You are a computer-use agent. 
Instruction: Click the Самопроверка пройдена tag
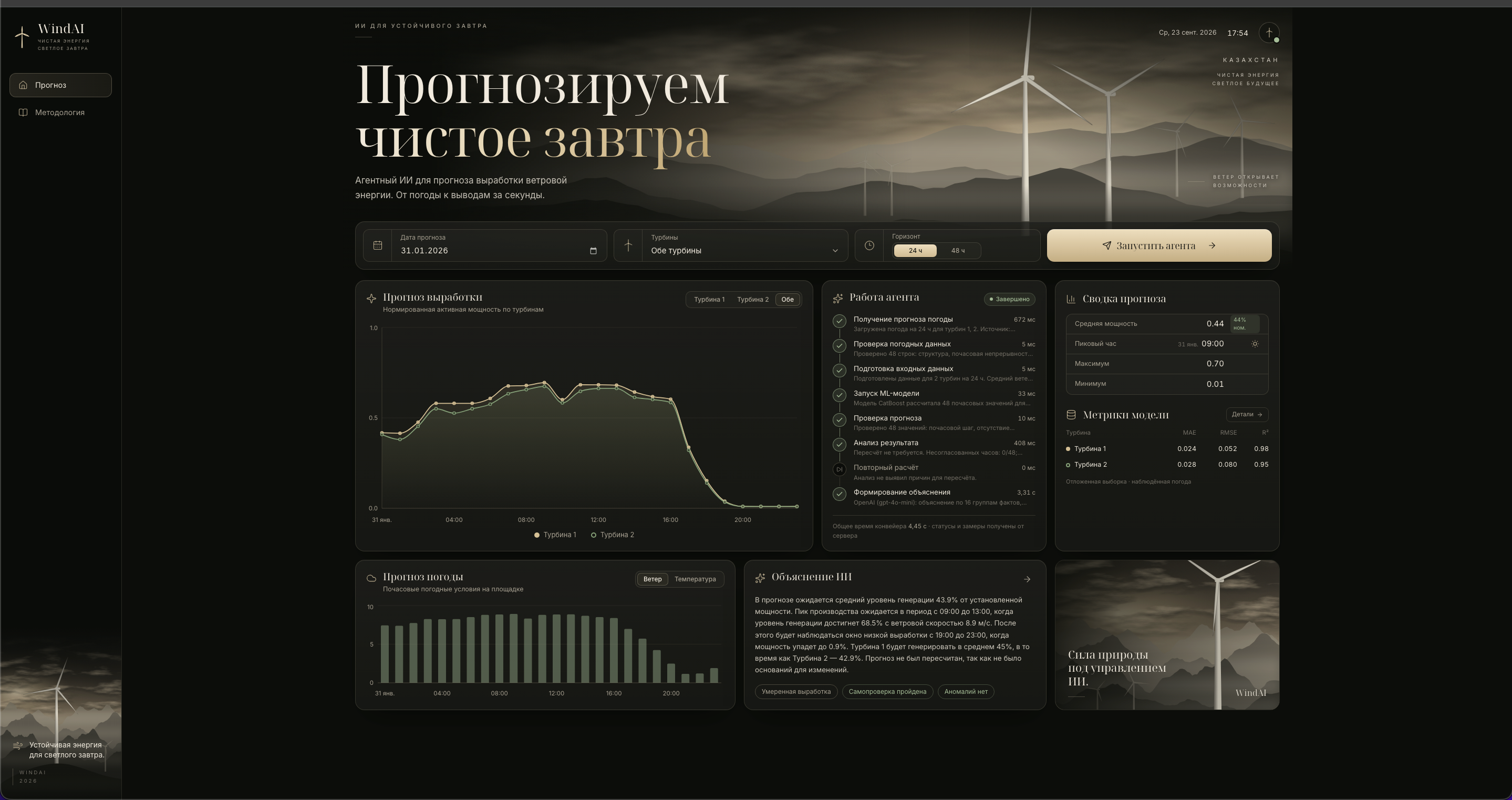[887, 692]
